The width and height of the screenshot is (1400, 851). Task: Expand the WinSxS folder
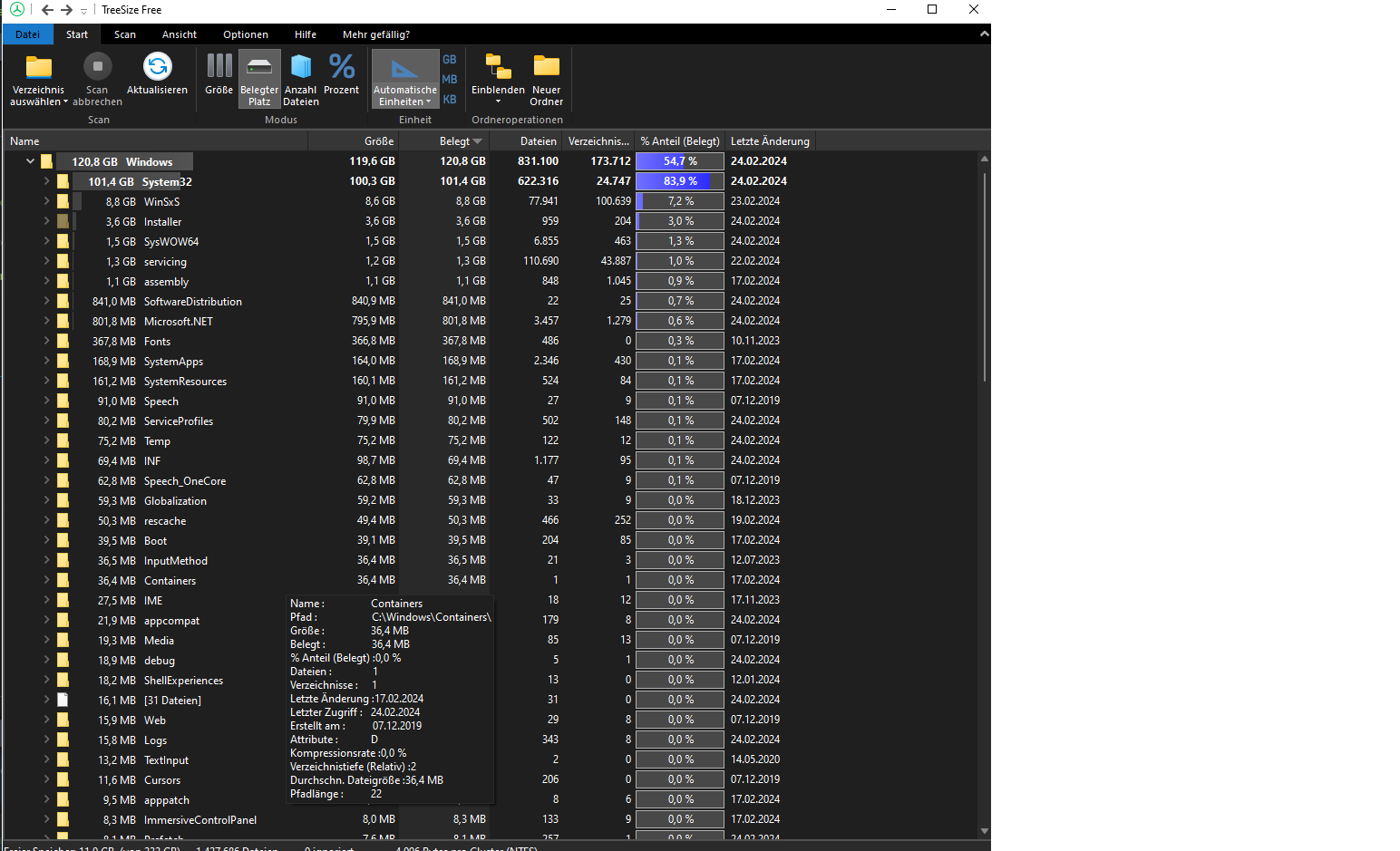click(x=46, y=201)
